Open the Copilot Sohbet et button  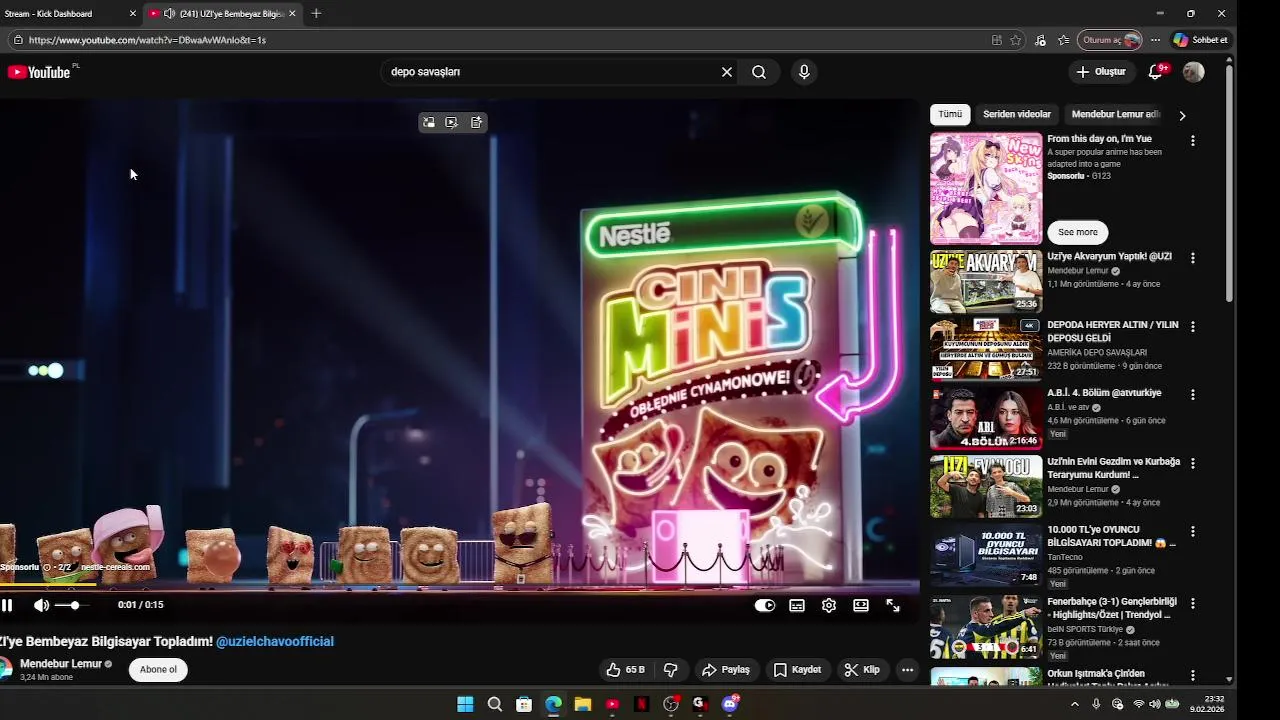click(1201, 40)
